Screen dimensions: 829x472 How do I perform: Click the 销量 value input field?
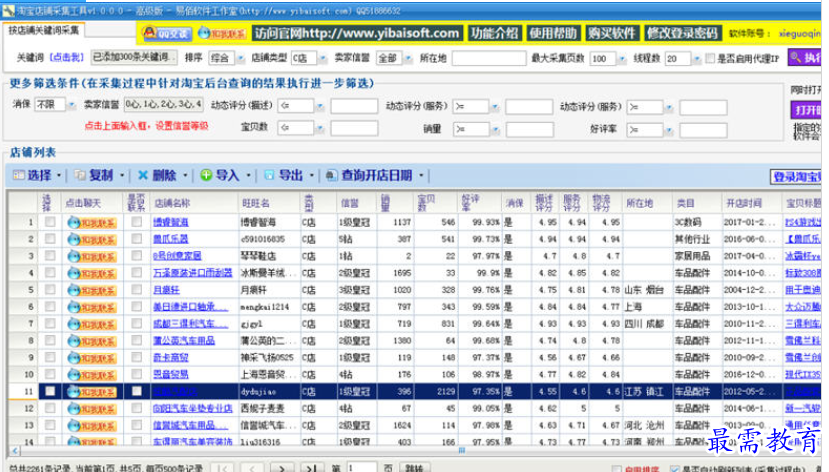(530, 129)
